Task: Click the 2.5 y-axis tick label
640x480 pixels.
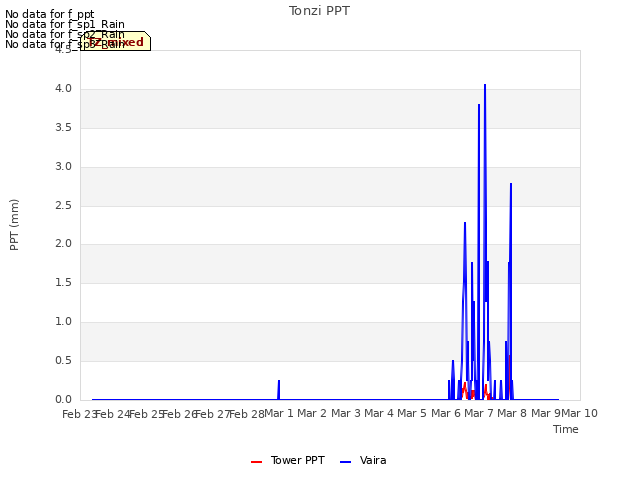Action: [64, 205]
